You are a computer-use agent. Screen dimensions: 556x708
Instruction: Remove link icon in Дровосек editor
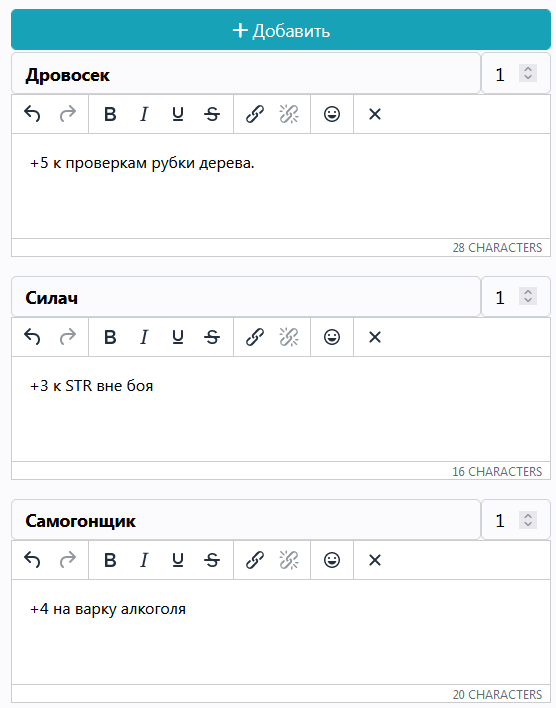coord(289,114)
